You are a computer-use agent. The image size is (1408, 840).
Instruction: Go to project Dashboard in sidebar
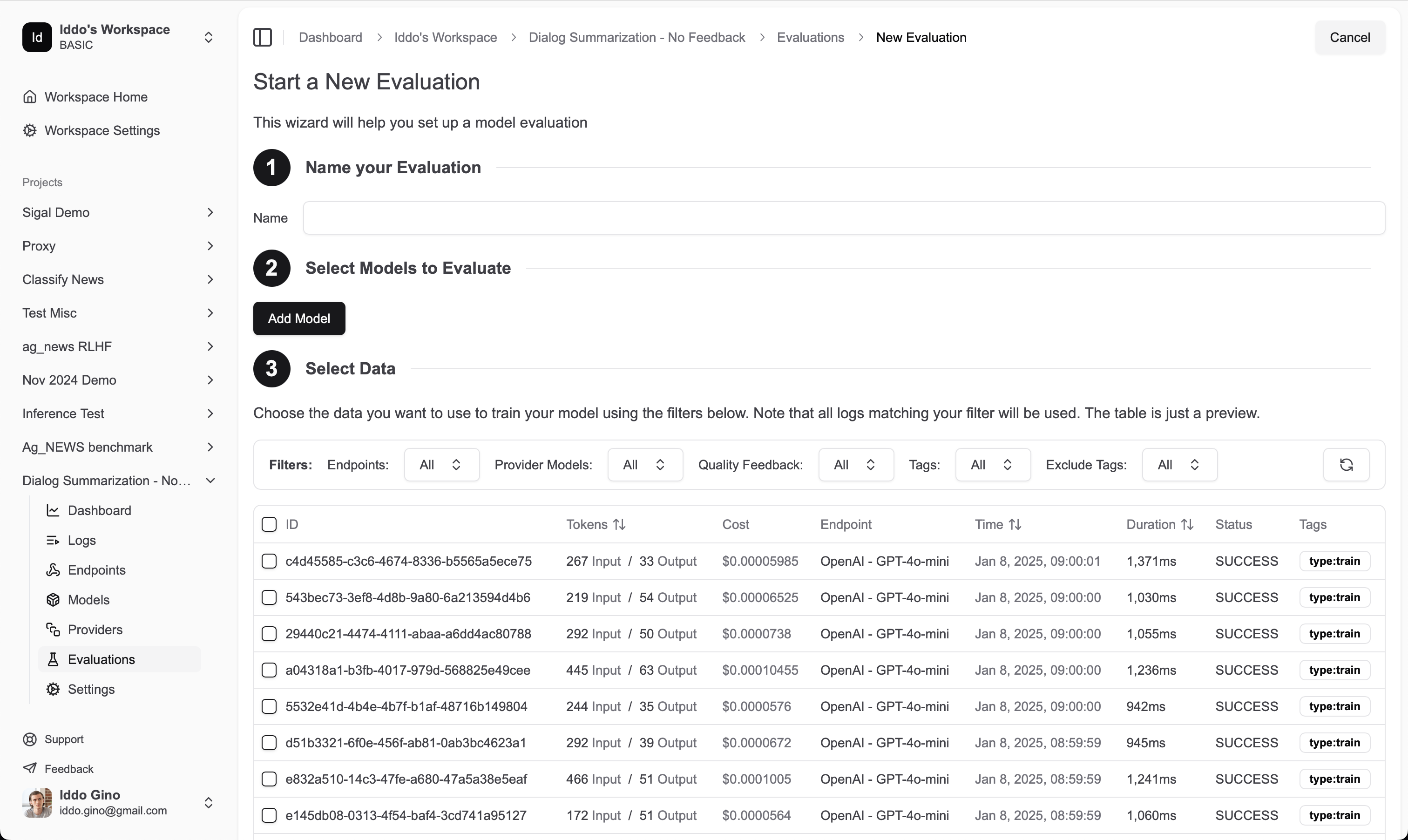99,511
